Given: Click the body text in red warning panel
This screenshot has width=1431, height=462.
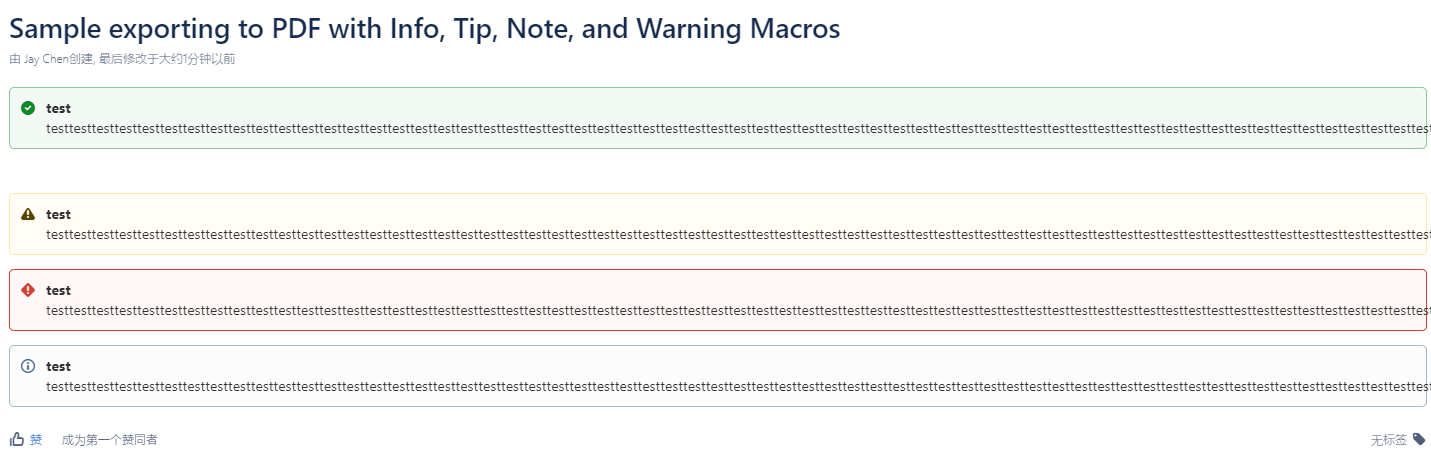Looking at the screenshot, I should (x=738, y=310).
